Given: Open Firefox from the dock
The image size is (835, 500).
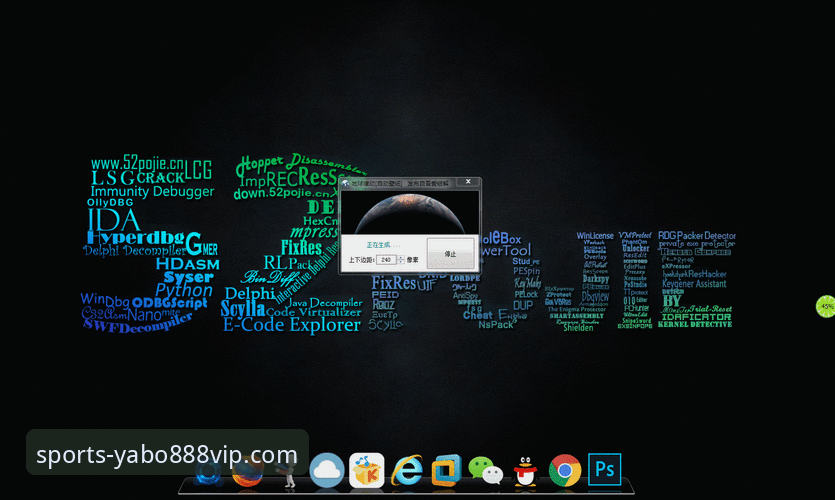Looking at the screenshot, I should (248, 471).
